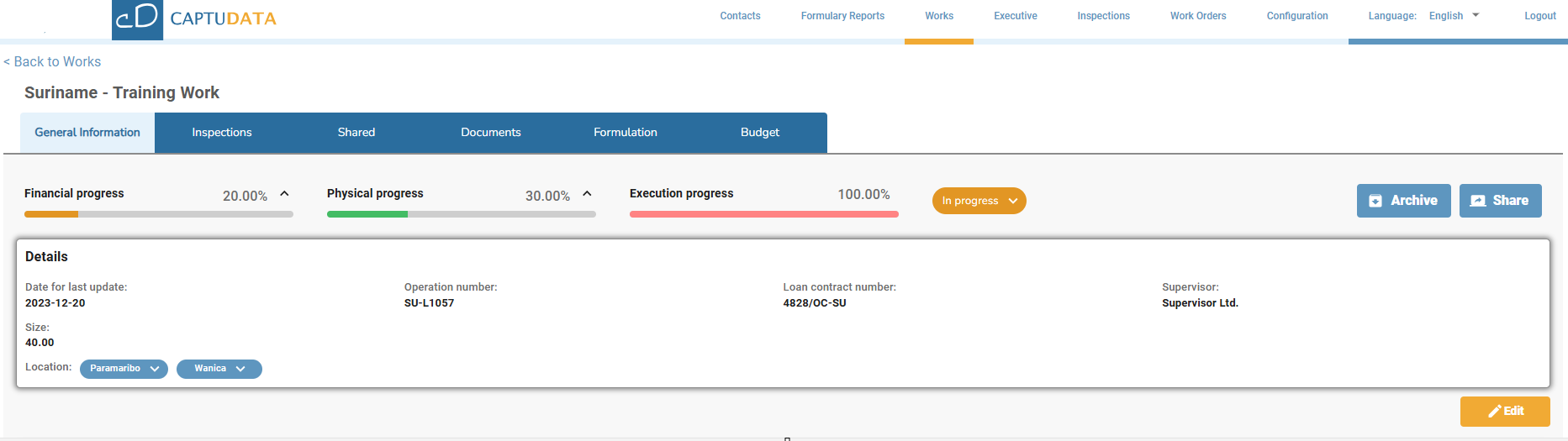Open the In progress status dropdown

coord(979,201)
